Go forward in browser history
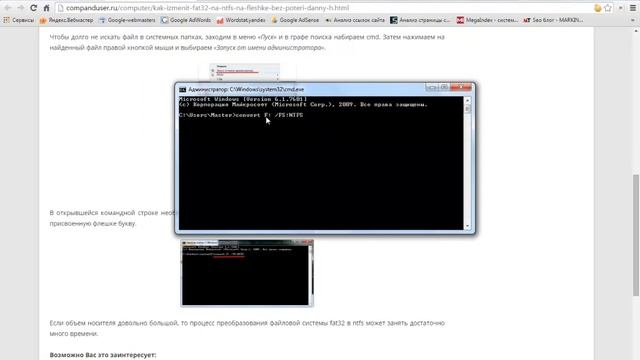This screenshot has height=360, width=640. pos(21,8)
